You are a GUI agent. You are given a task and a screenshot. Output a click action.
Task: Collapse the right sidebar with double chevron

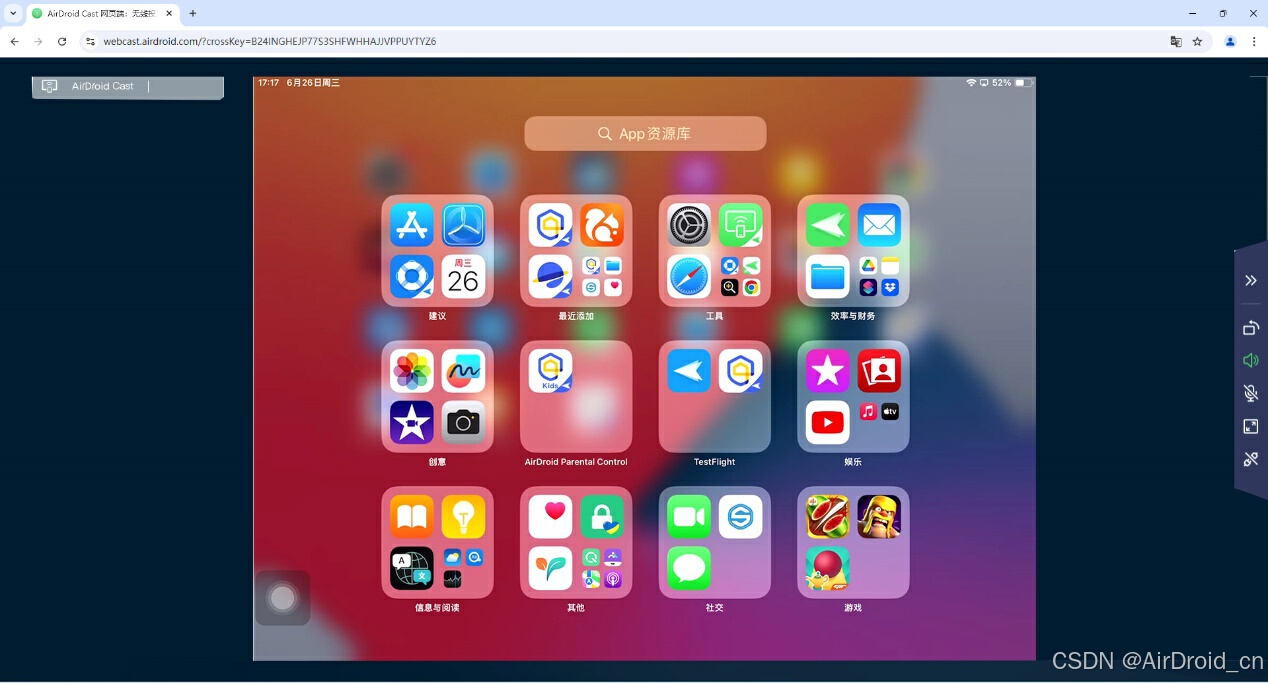(x=1250, y=280)
